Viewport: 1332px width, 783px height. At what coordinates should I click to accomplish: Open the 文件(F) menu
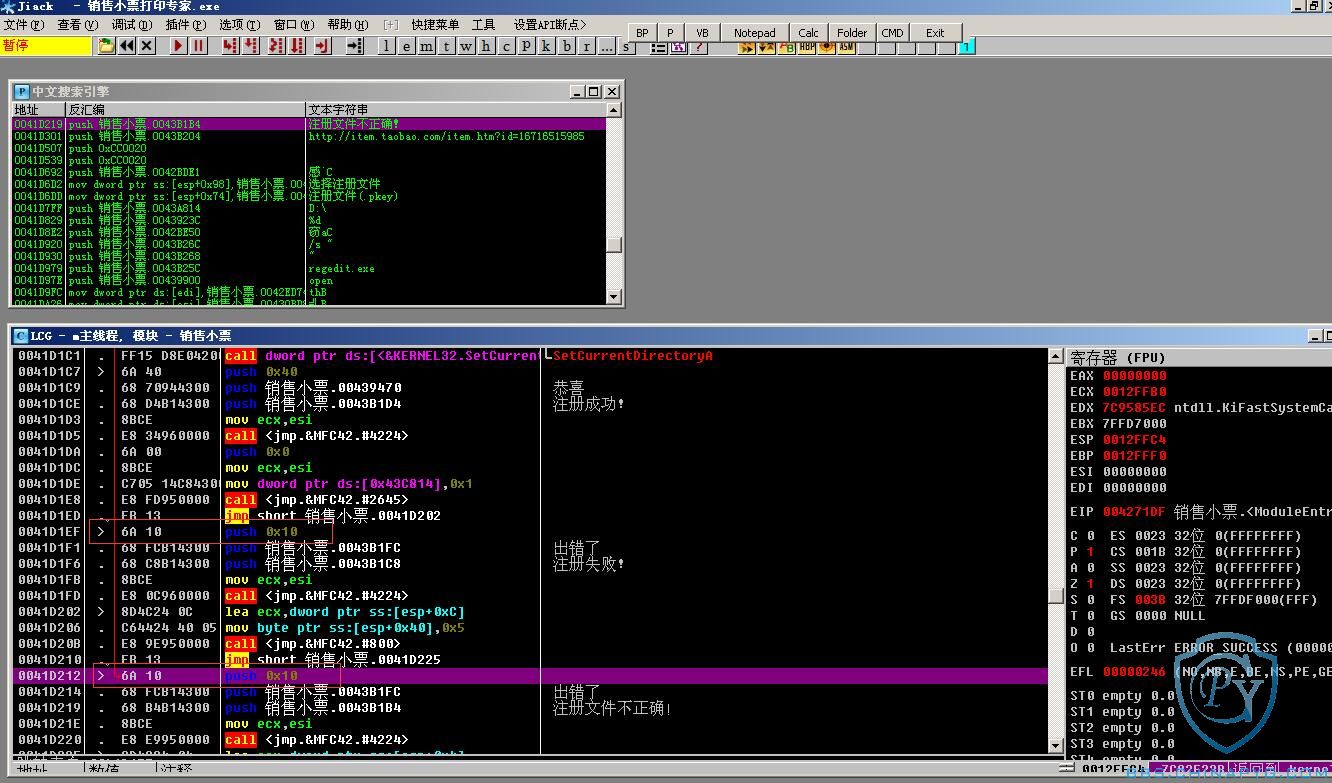[23, 24]
